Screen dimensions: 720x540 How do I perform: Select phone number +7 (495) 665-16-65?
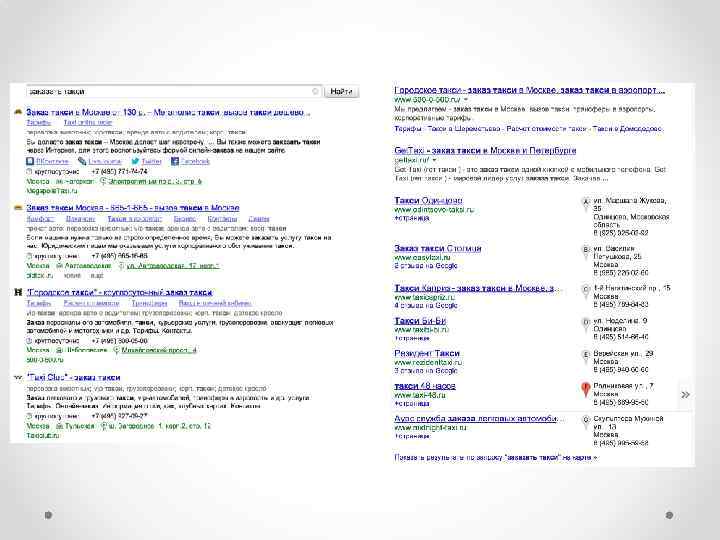tap(119, 256)
